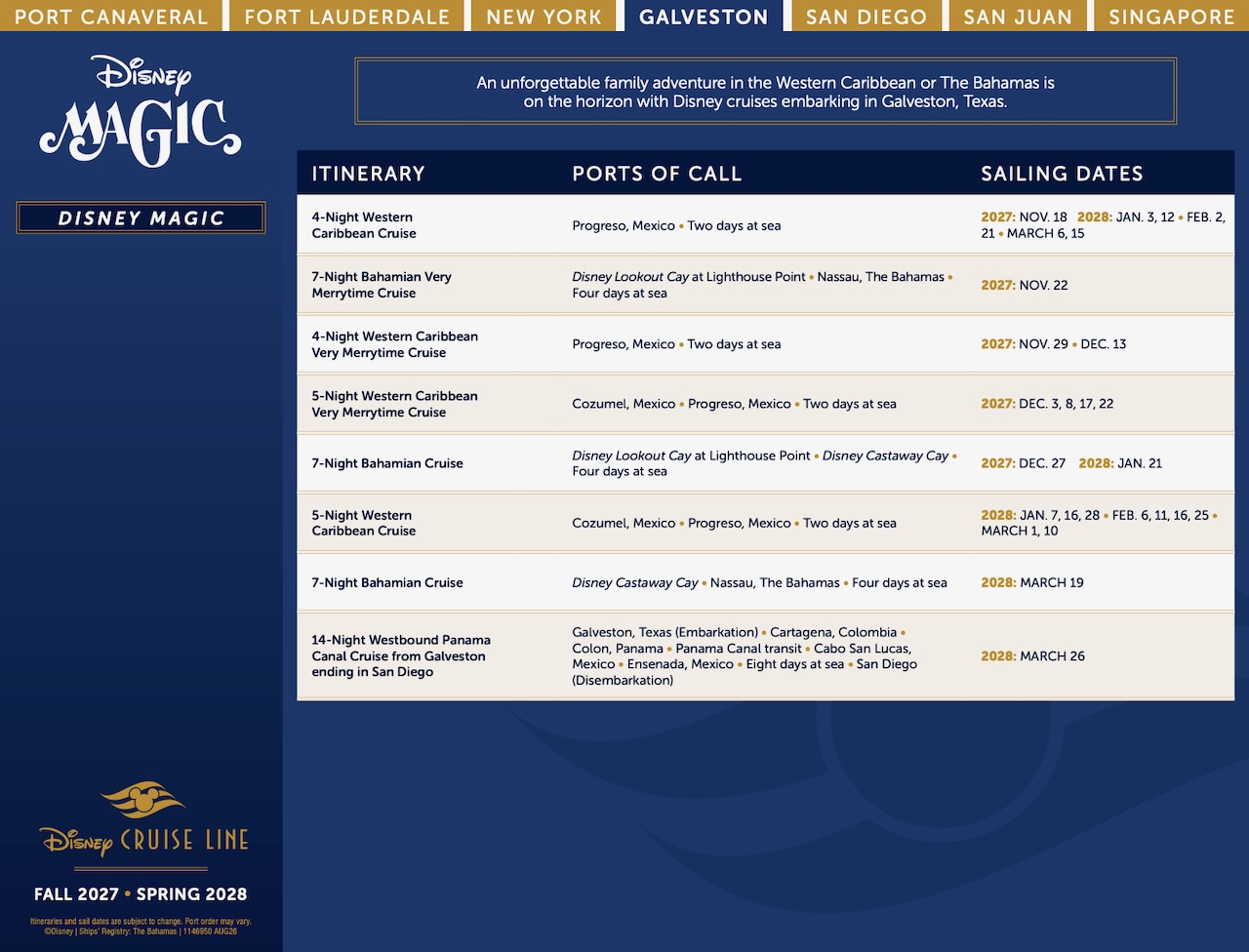Click the Sailing Dates column header
This screenshot has width=1249, height=952.
[x=1062, y=174]
